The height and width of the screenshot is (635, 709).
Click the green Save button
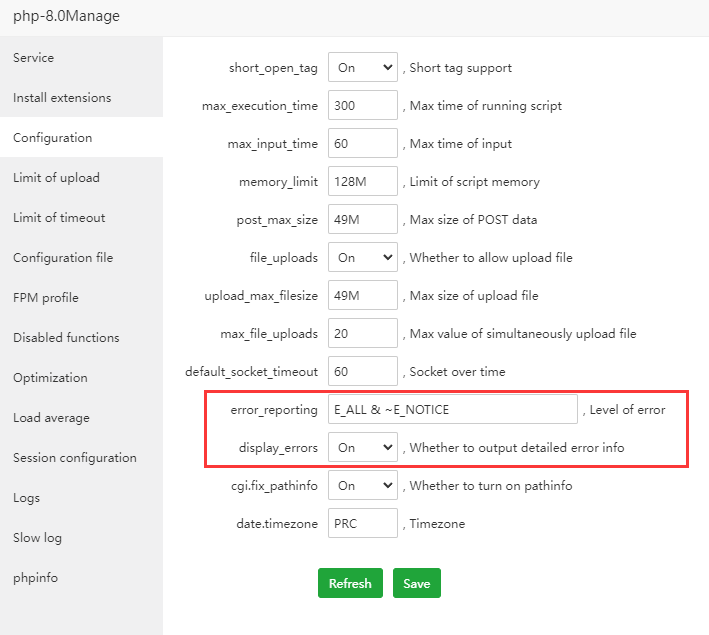click(416, 583)
